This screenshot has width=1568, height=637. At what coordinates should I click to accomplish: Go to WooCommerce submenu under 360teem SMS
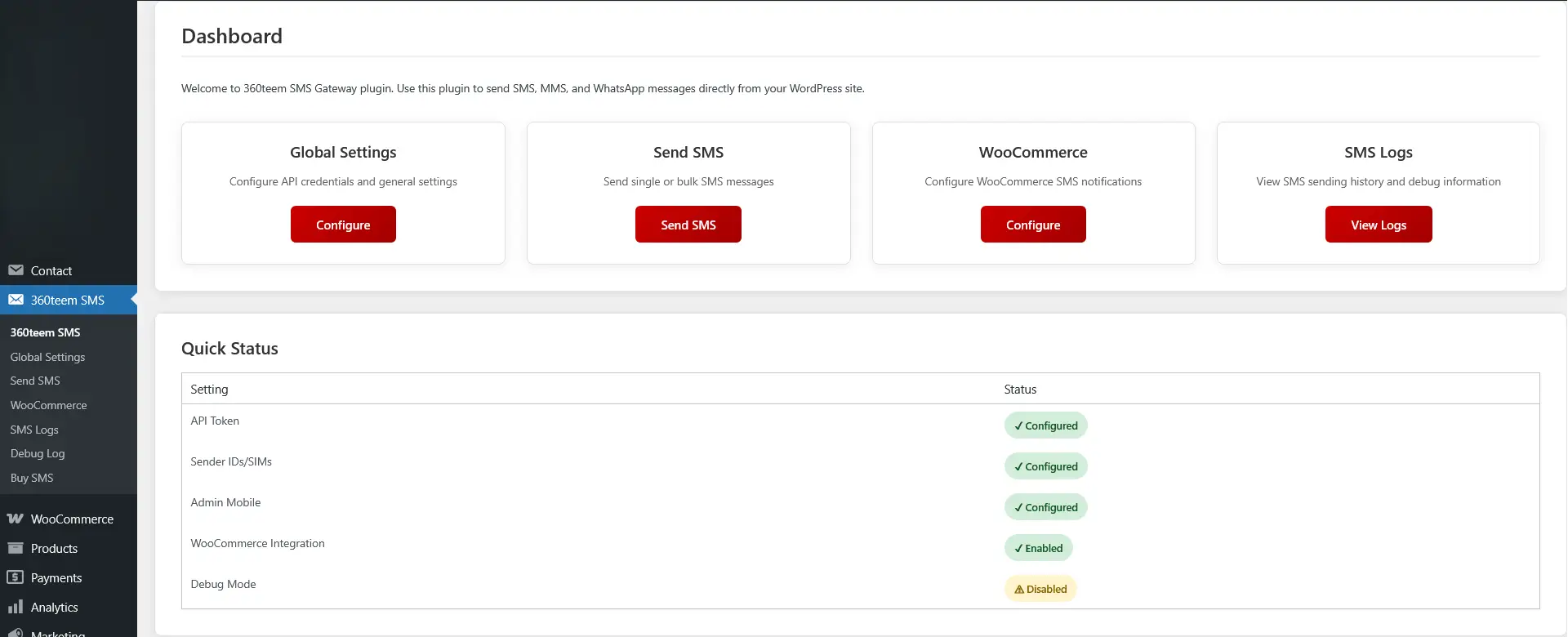(x=48, y=405)
